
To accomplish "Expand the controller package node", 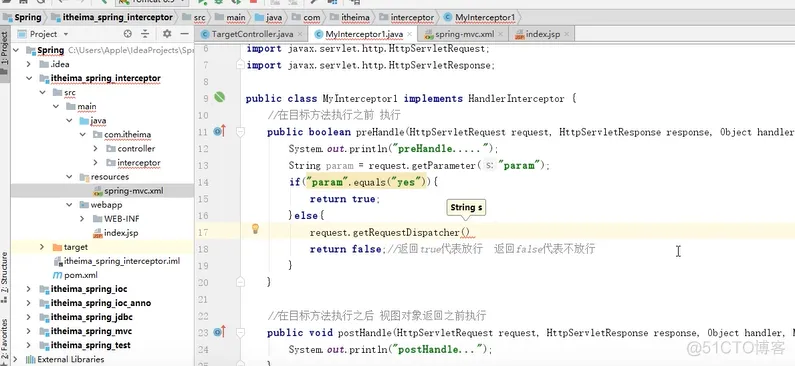I will 95,149.
